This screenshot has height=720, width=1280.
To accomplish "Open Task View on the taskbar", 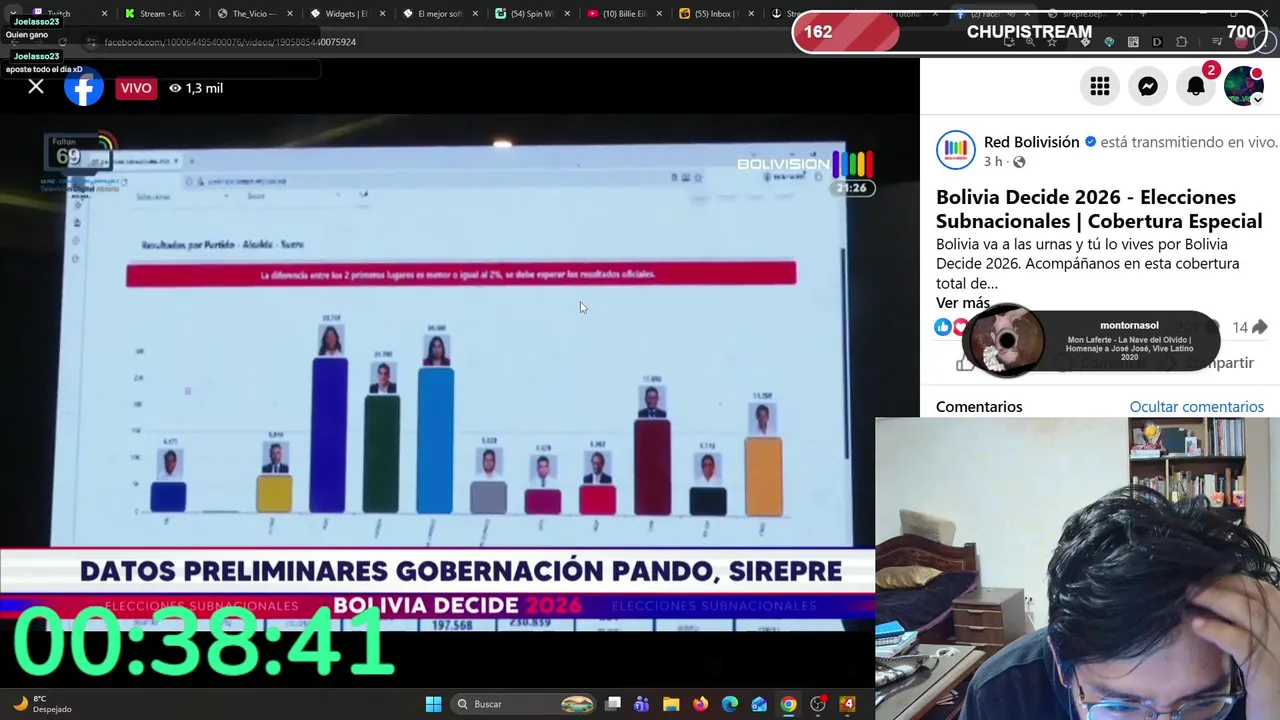I will click(x=613, y=704).
